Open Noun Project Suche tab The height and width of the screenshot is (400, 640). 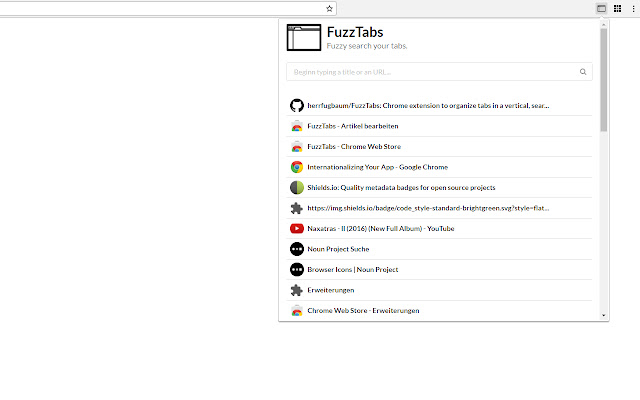(x=439, y=249)
